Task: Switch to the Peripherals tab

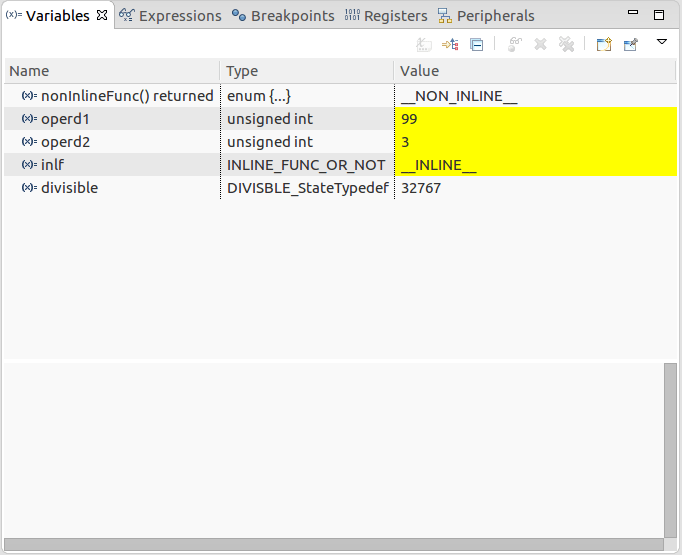Action: (x=486, y=16)
